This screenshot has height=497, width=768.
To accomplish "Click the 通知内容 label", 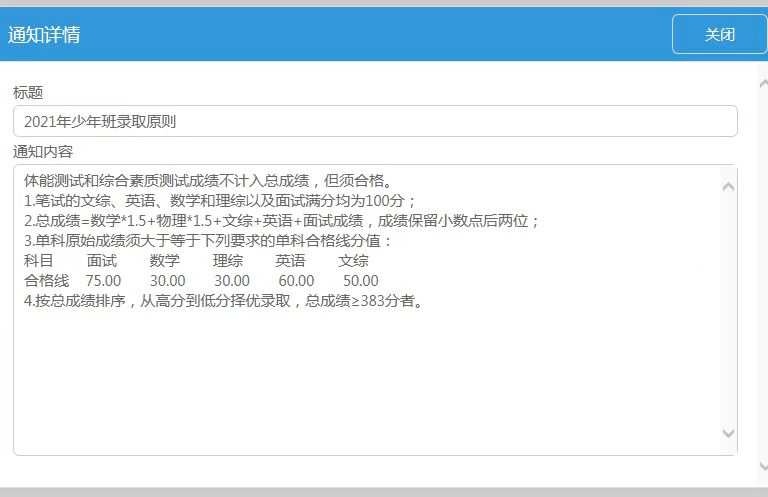I will coord(43,151).
